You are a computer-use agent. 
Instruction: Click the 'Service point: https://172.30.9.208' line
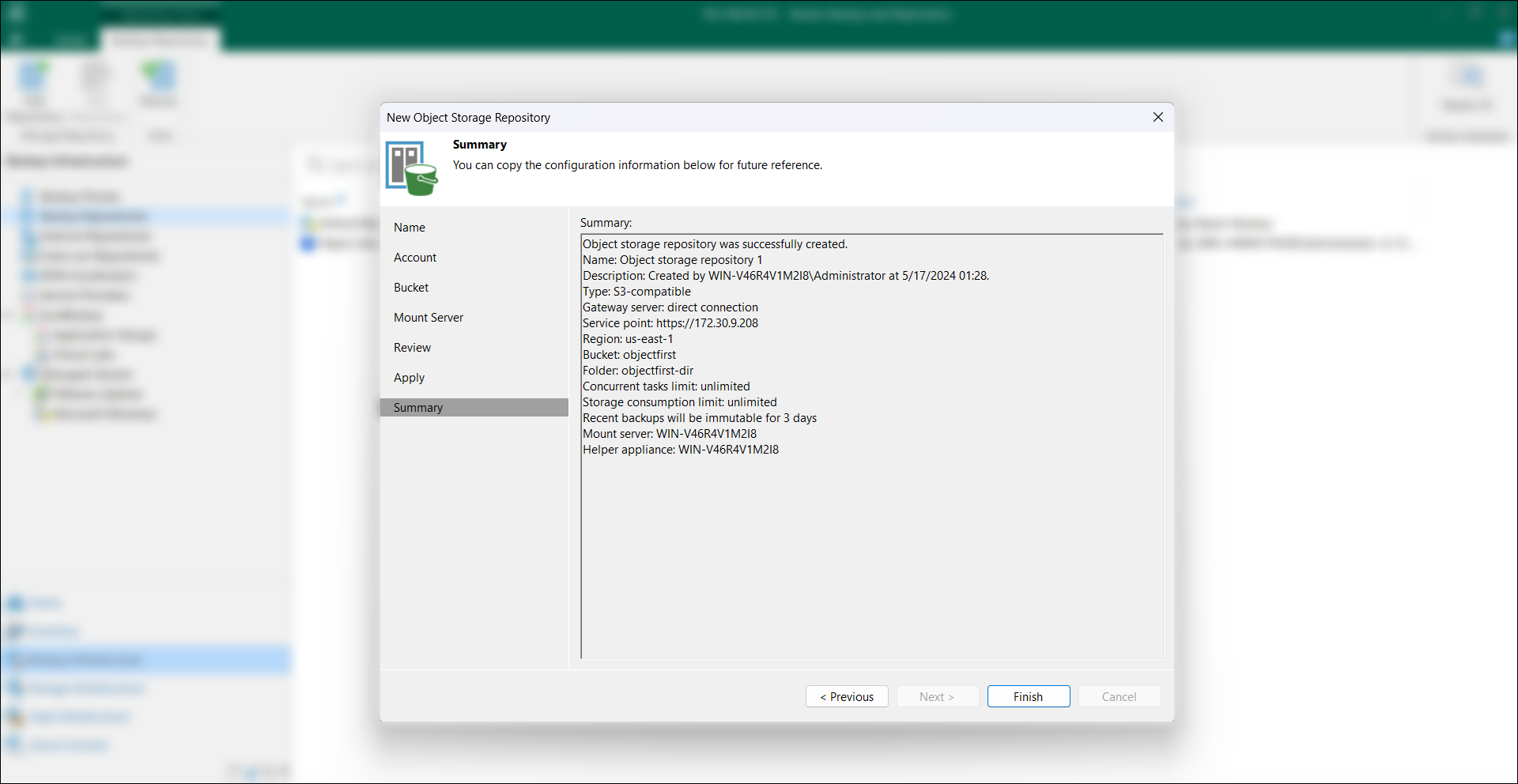[670, 323]
